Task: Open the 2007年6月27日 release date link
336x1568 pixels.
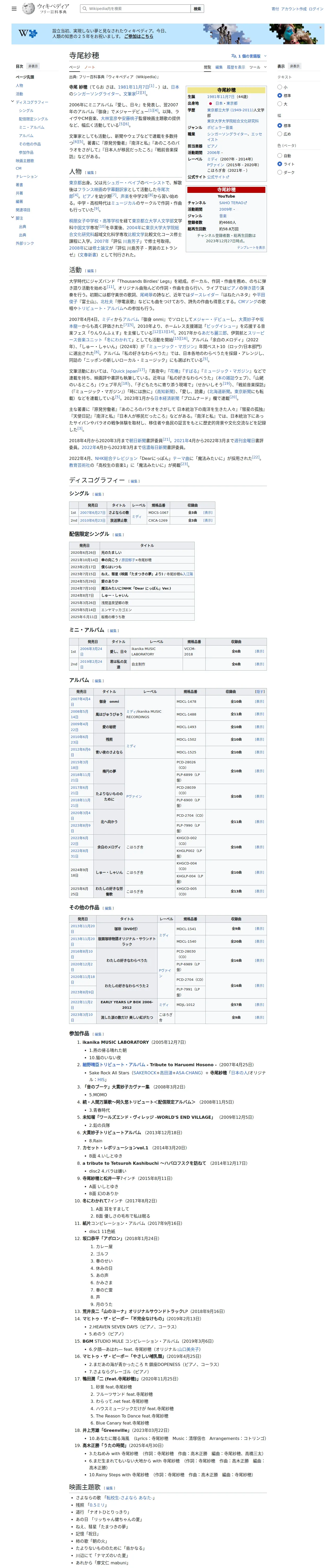Action: [93, 512]
